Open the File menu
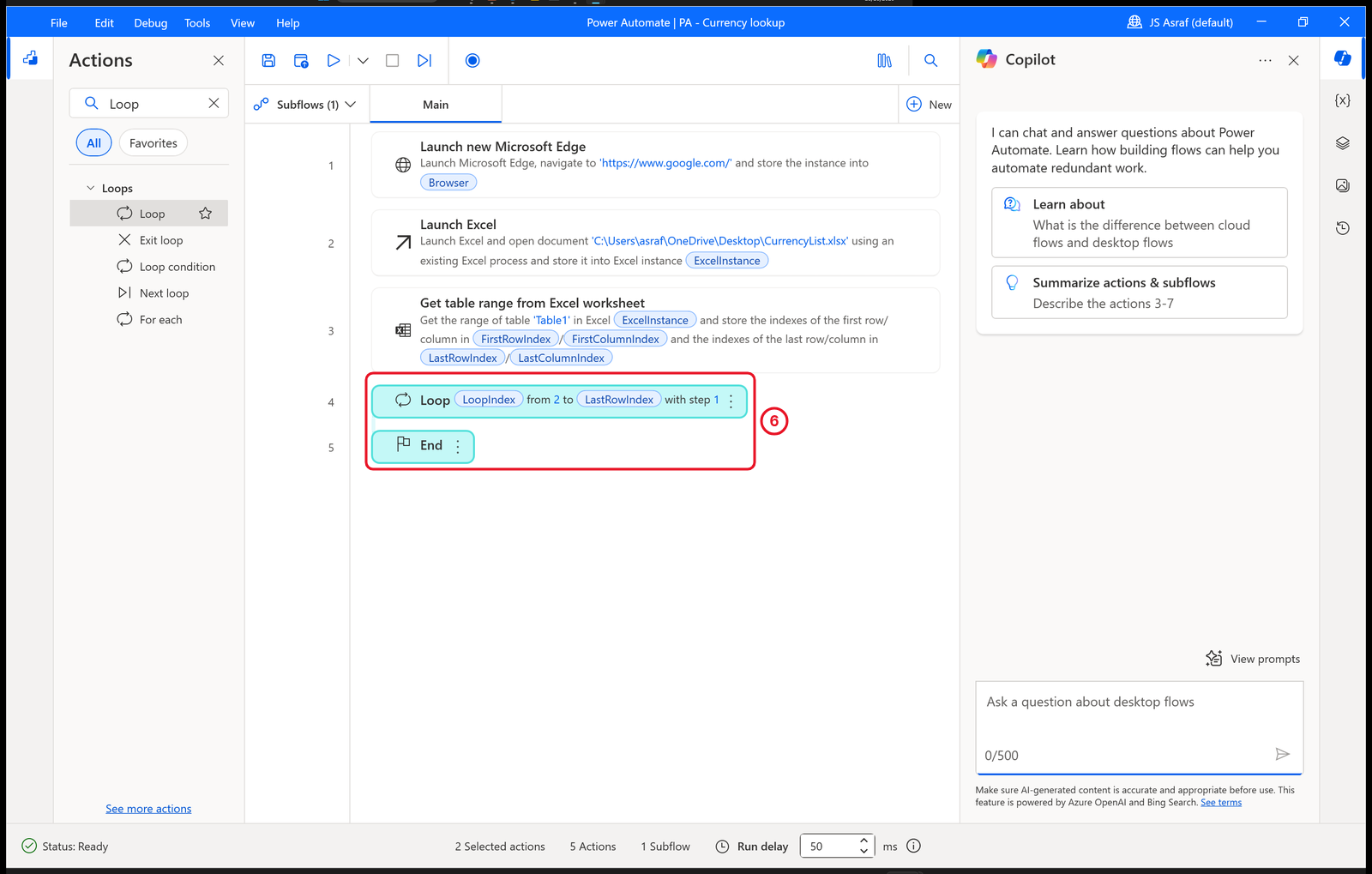Image resolution: width=1372 pixels, height=874 pixels. pyautogui.click(x=59, y=23)
